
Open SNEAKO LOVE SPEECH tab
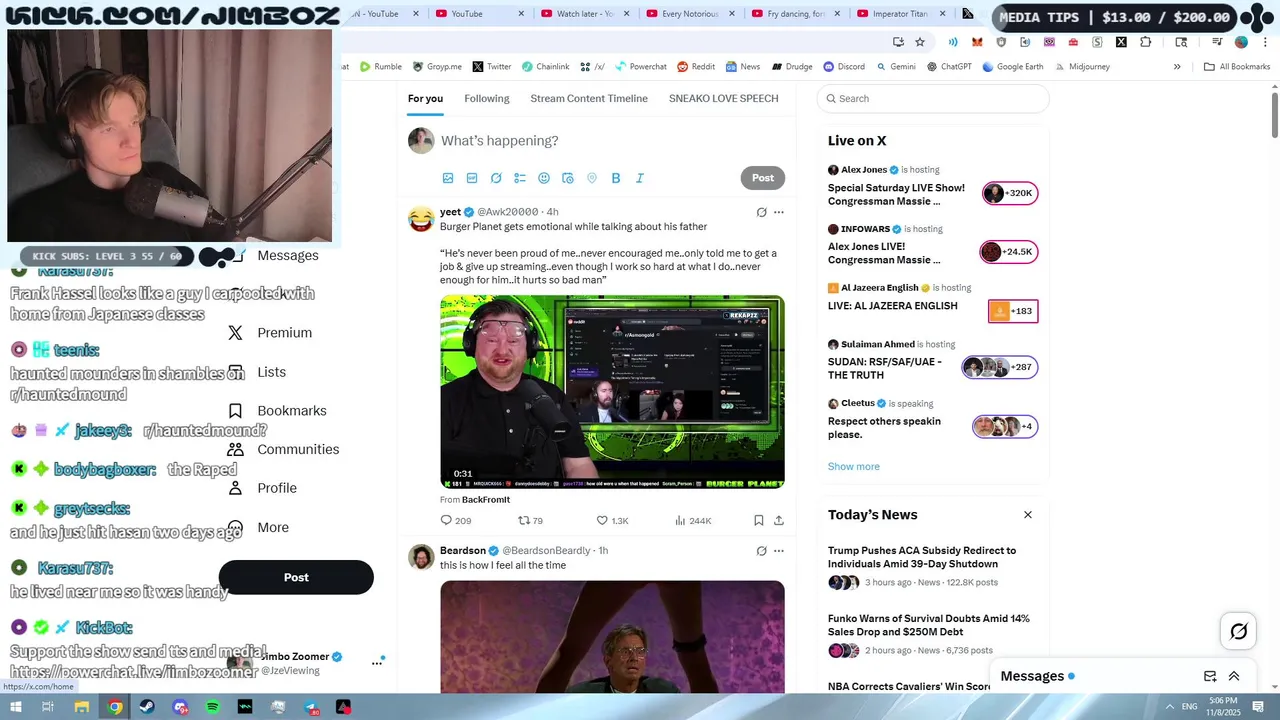[724, 98]
